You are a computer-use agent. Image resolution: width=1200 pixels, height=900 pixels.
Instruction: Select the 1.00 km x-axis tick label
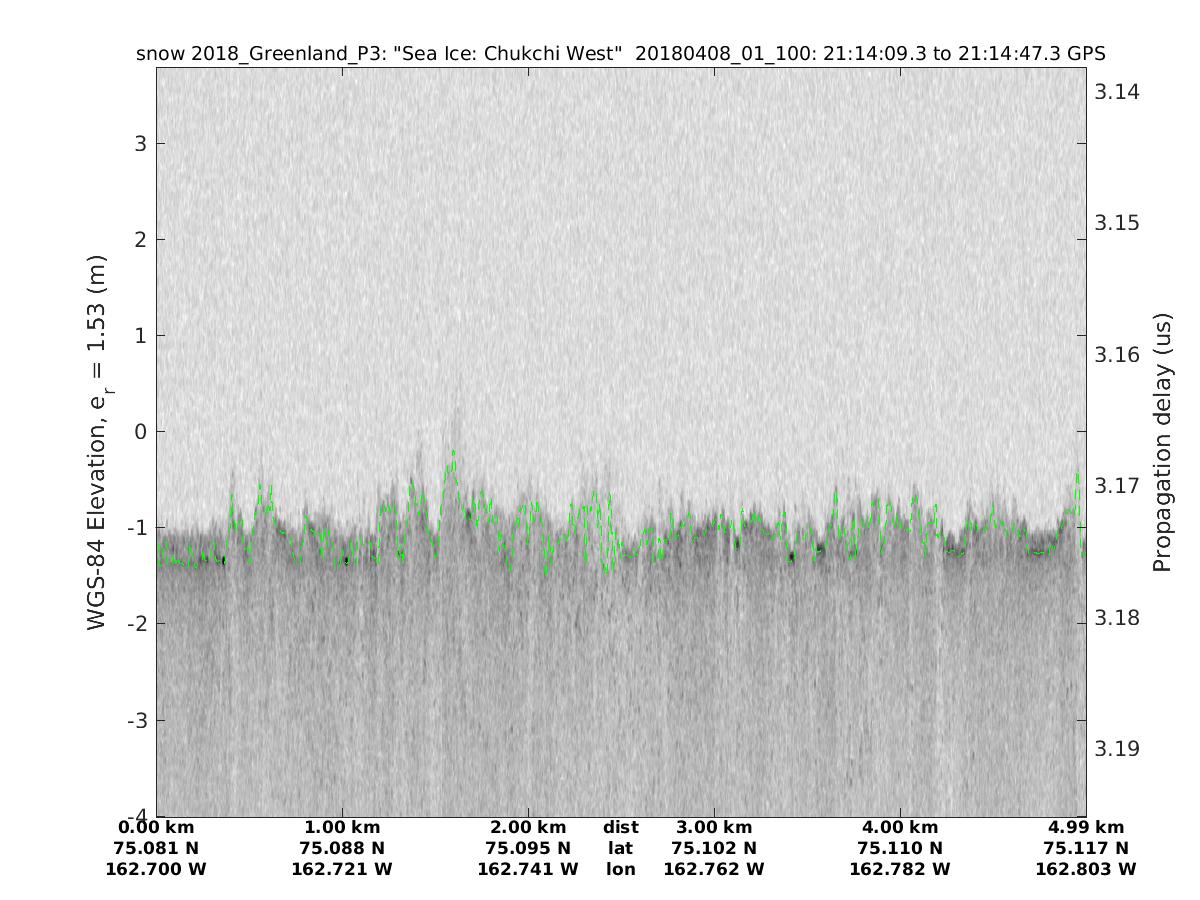(342, 827)
